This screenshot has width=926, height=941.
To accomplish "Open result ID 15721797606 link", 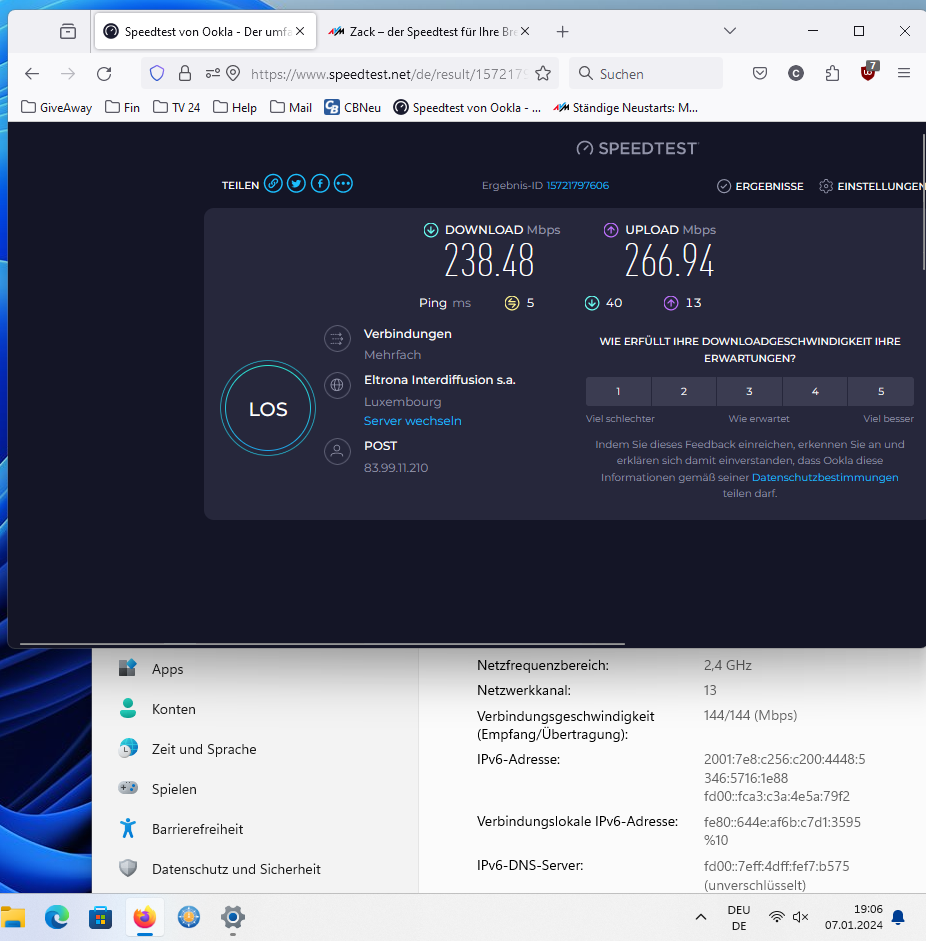I will 577,185.
